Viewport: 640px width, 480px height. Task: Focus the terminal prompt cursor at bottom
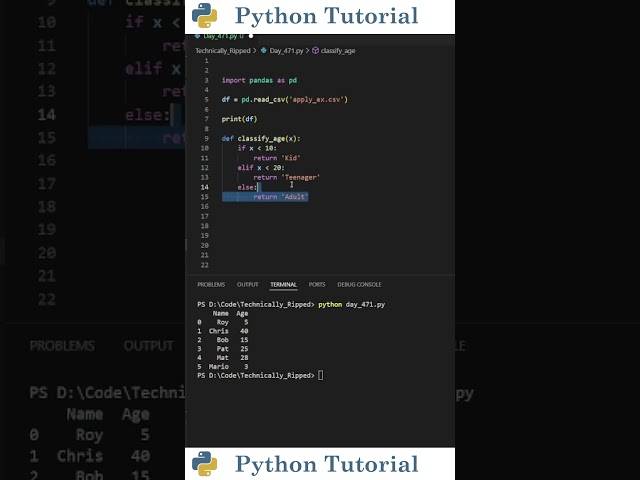pos(320,376)
